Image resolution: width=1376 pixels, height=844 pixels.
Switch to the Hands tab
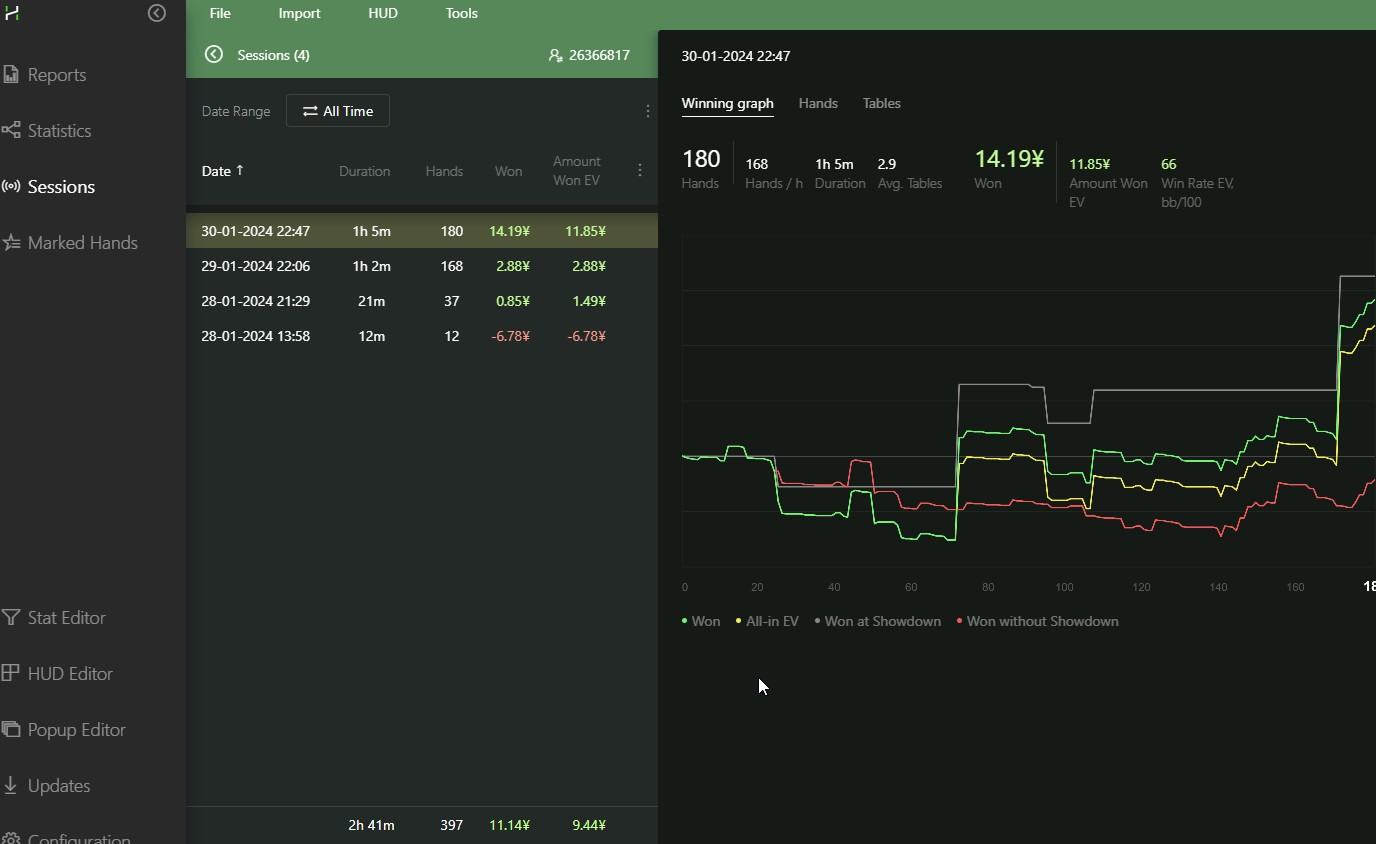tap(818, 103)
